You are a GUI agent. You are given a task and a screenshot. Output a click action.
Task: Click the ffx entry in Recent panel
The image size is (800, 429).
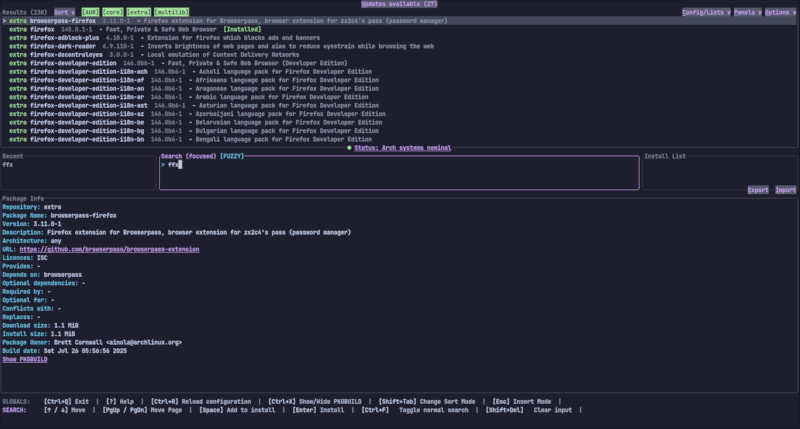coord(8,165)
